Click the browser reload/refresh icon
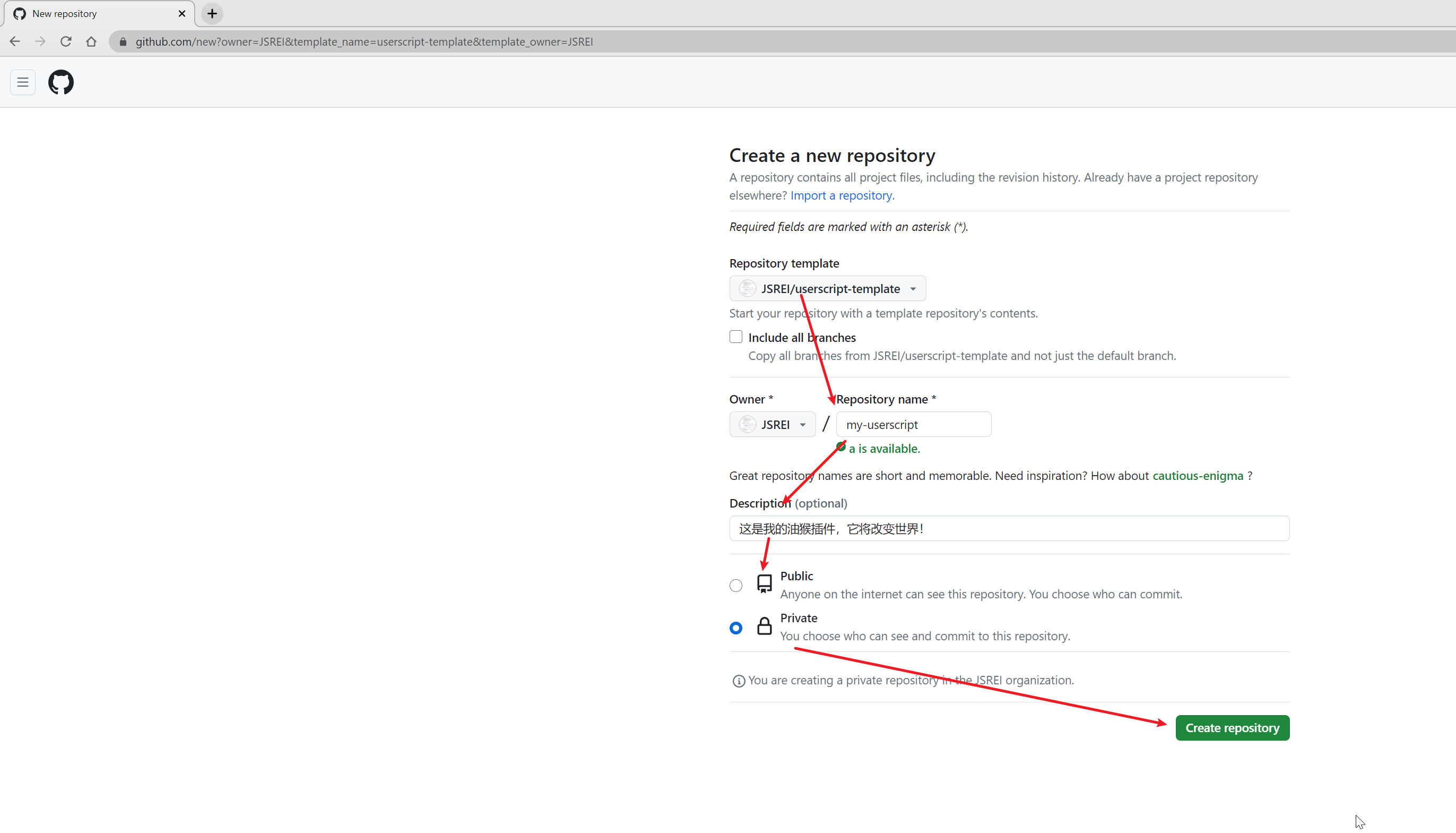Image resolution: width=1456 pixels, height=833 pixels. tap(65, 42)
